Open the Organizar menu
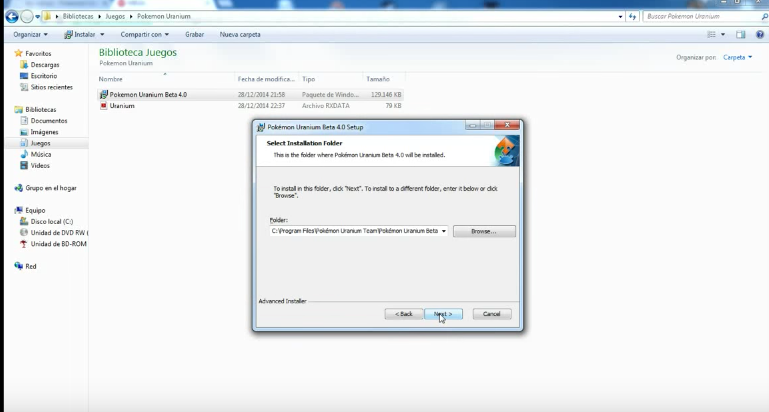The width and height of the screenshot is (769, 412). click(x=30, y=34)
